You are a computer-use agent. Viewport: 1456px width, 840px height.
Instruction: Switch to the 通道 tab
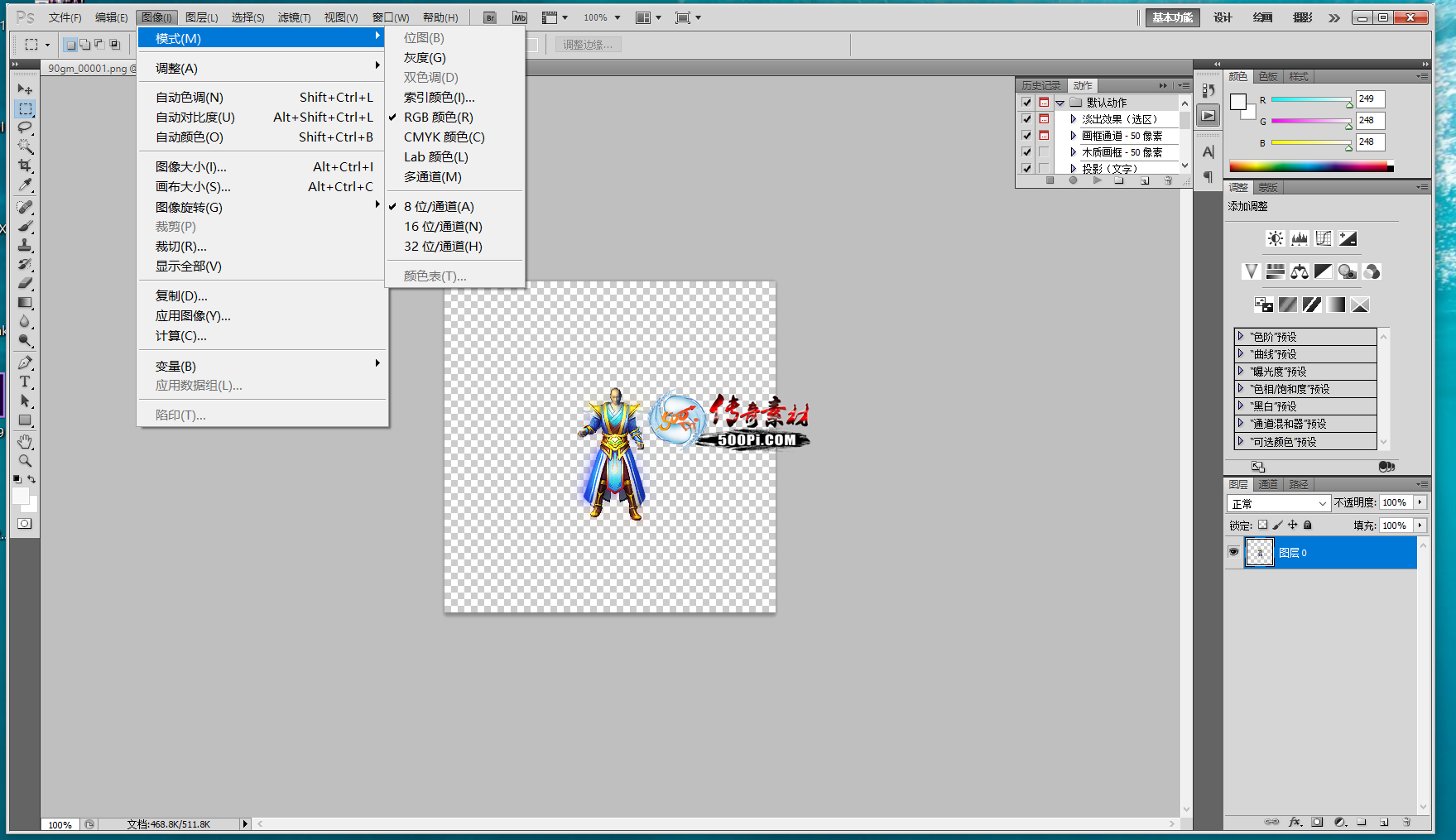point(1268,484)
